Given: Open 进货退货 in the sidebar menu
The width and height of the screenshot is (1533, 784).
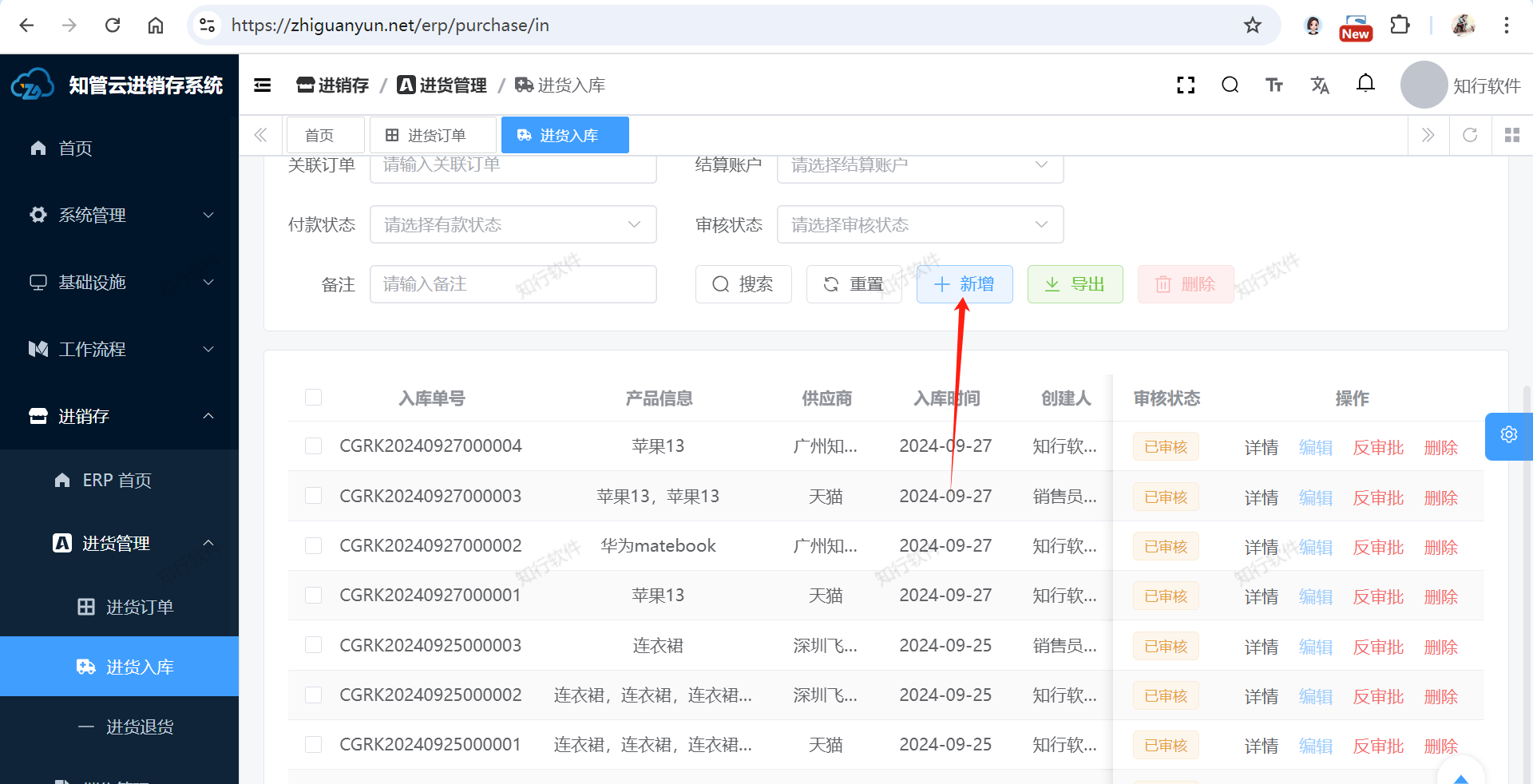Looking at the screenshot, I should click(x=140, y=727).
